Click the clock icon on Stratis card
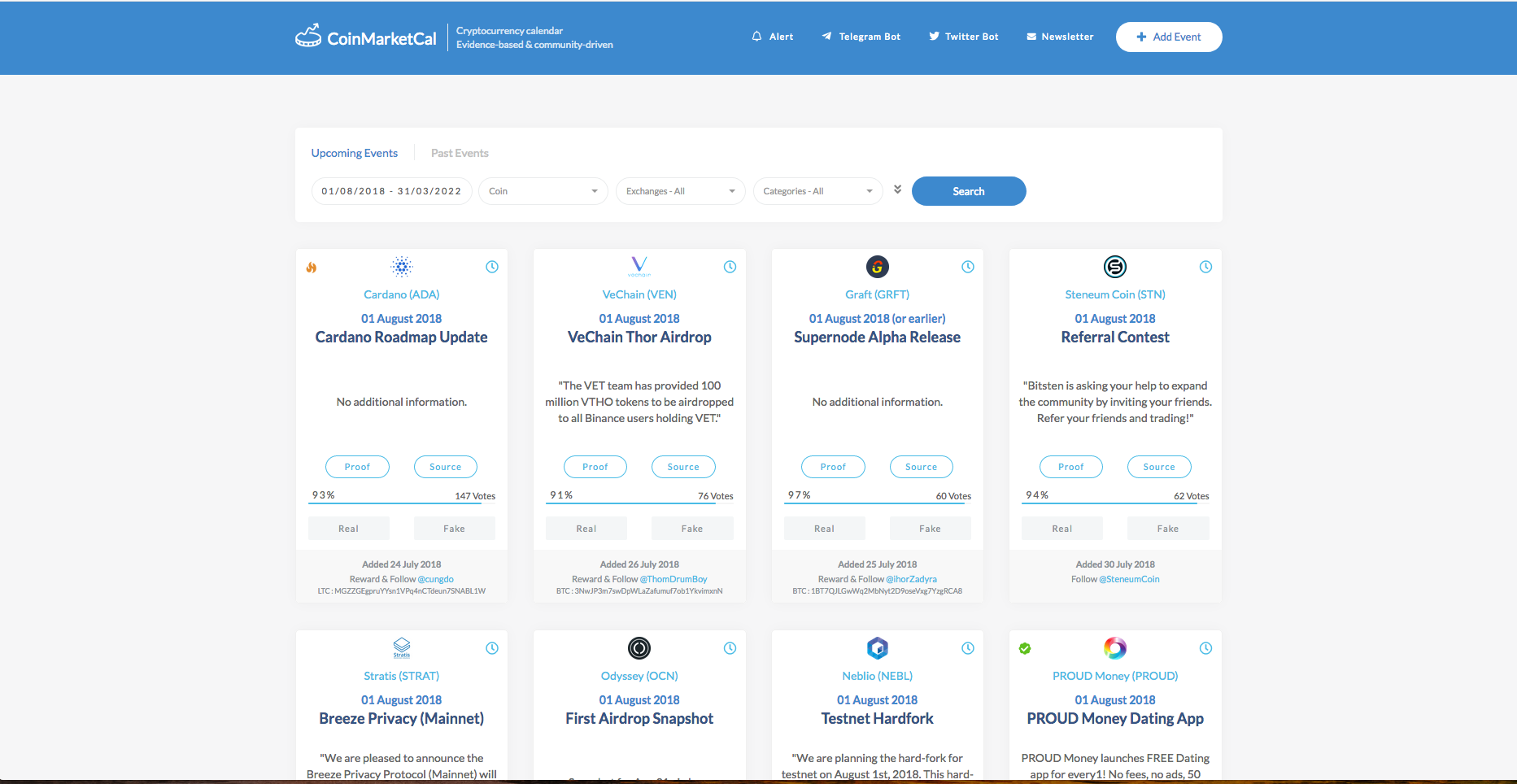The image size is (1517, 784). [x=492, y=648]
